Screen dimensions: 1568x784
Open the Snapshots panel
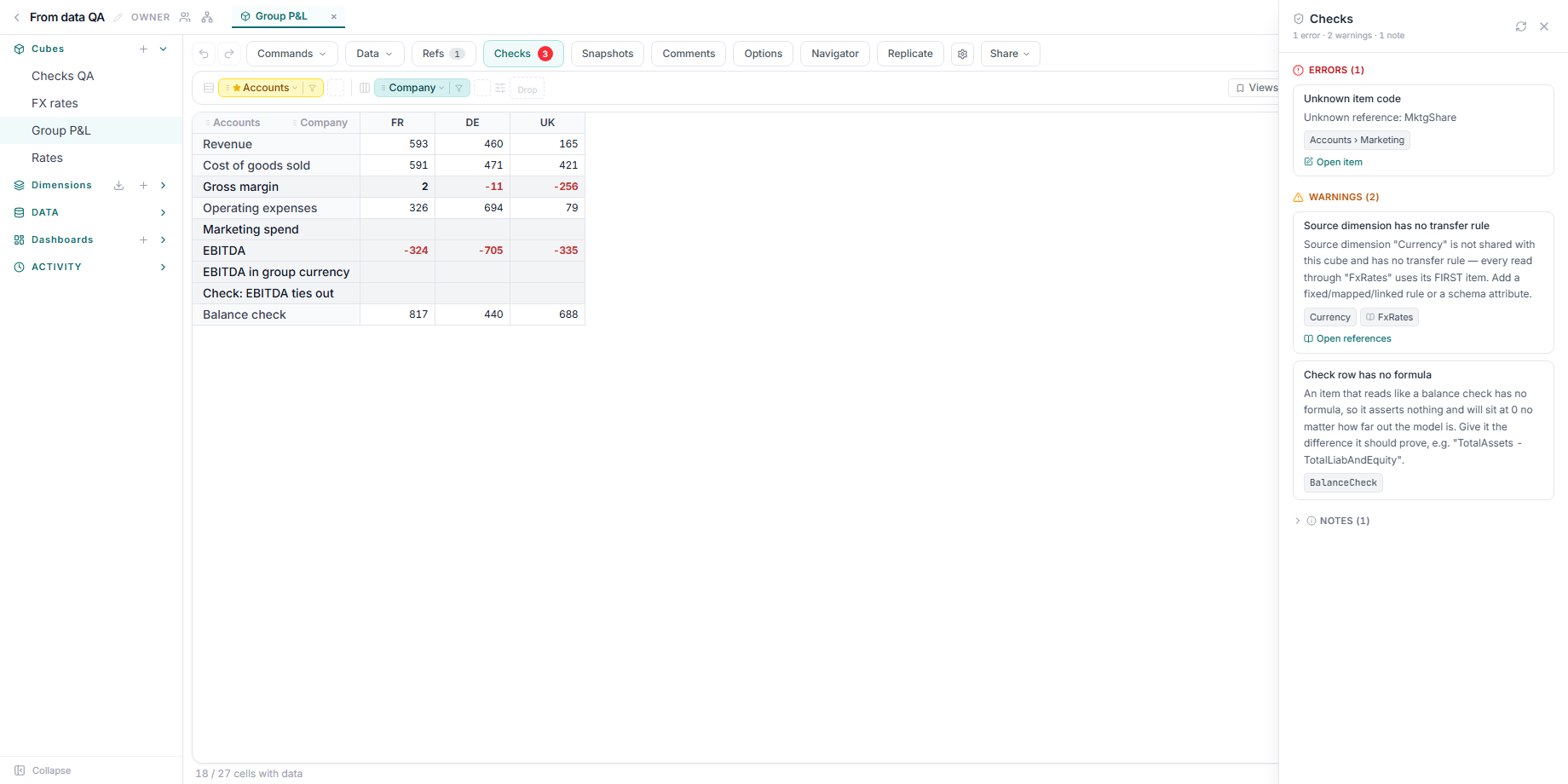pyautogui.click(x=608, y=54)
